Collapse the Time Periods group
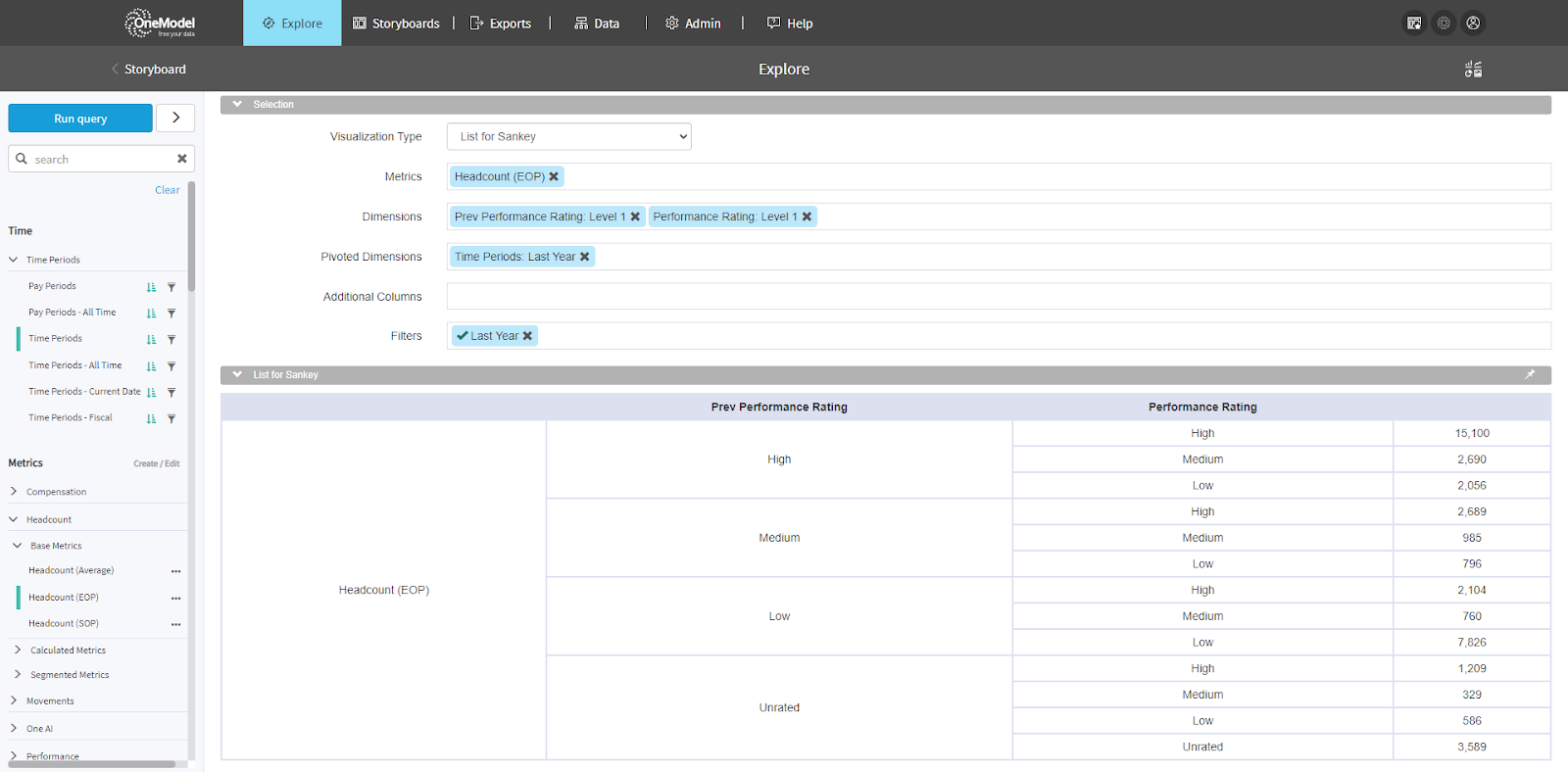1568x772 pixels. coord(14,260)
